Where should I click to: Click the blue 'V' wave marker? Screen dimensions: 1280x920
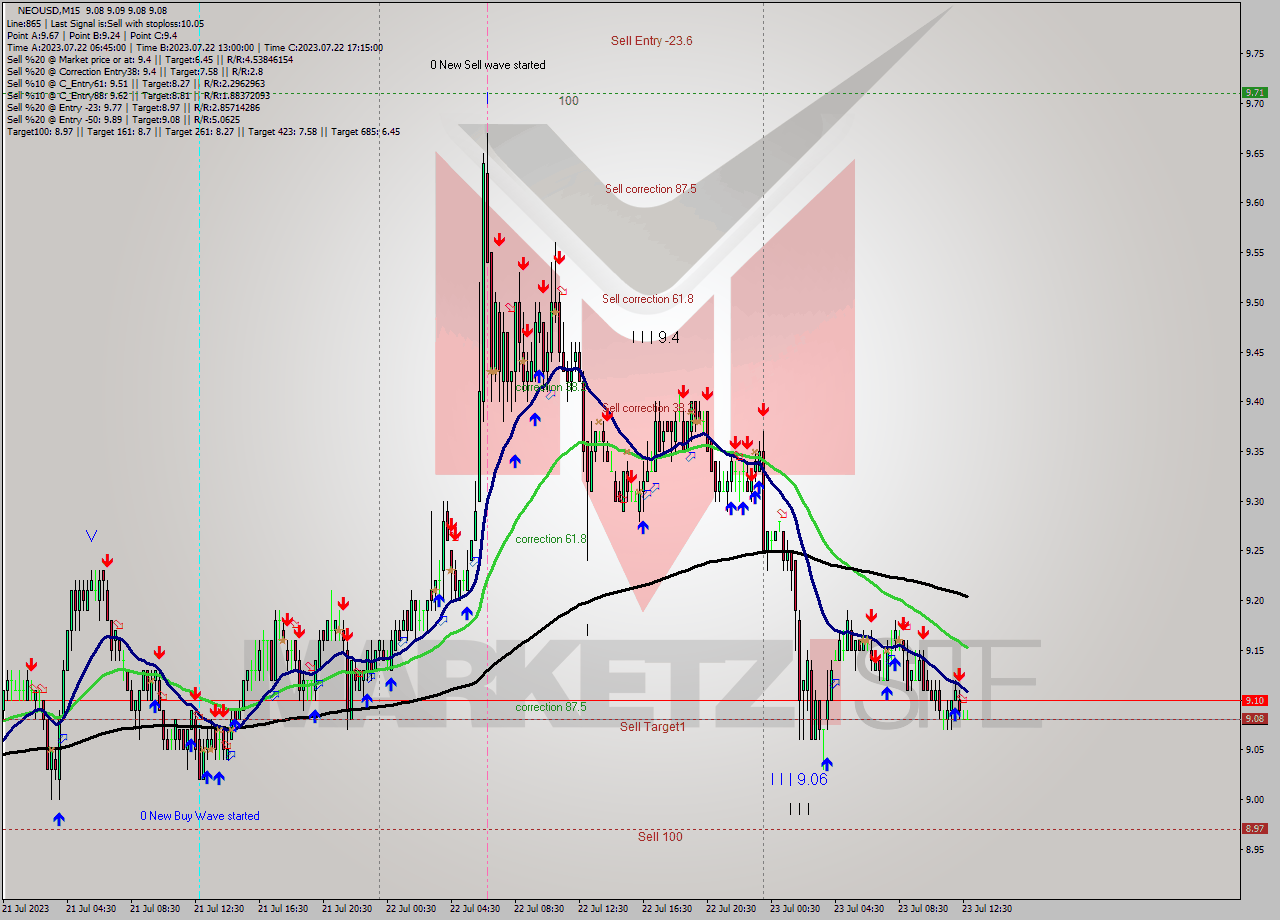tap(91, 536)
